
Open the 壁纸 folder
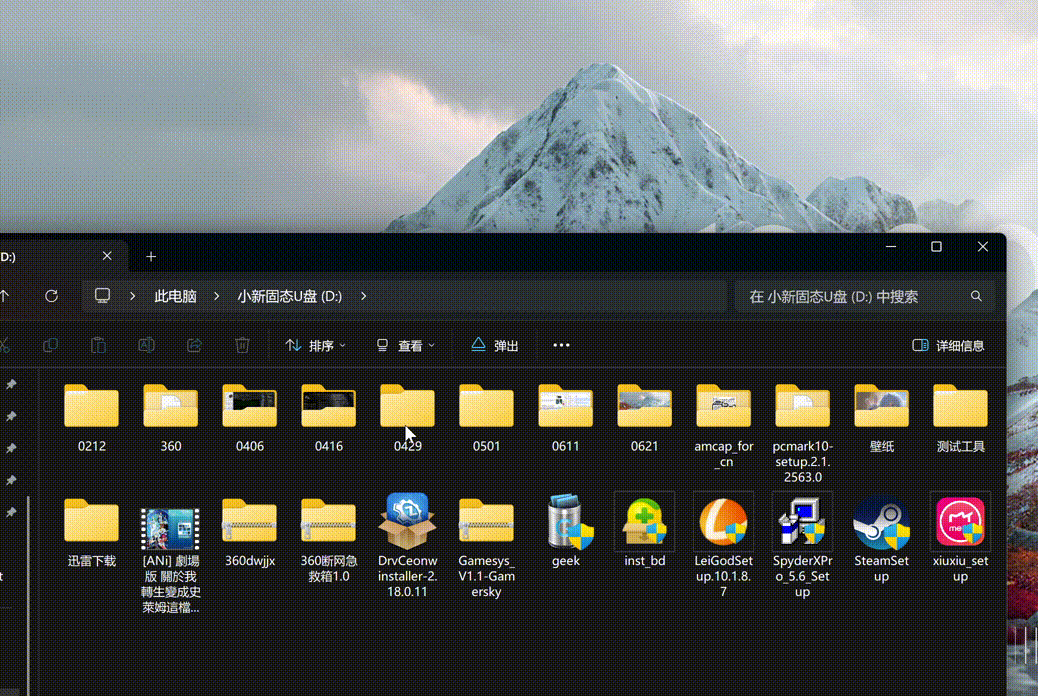(x=881, y=417)
